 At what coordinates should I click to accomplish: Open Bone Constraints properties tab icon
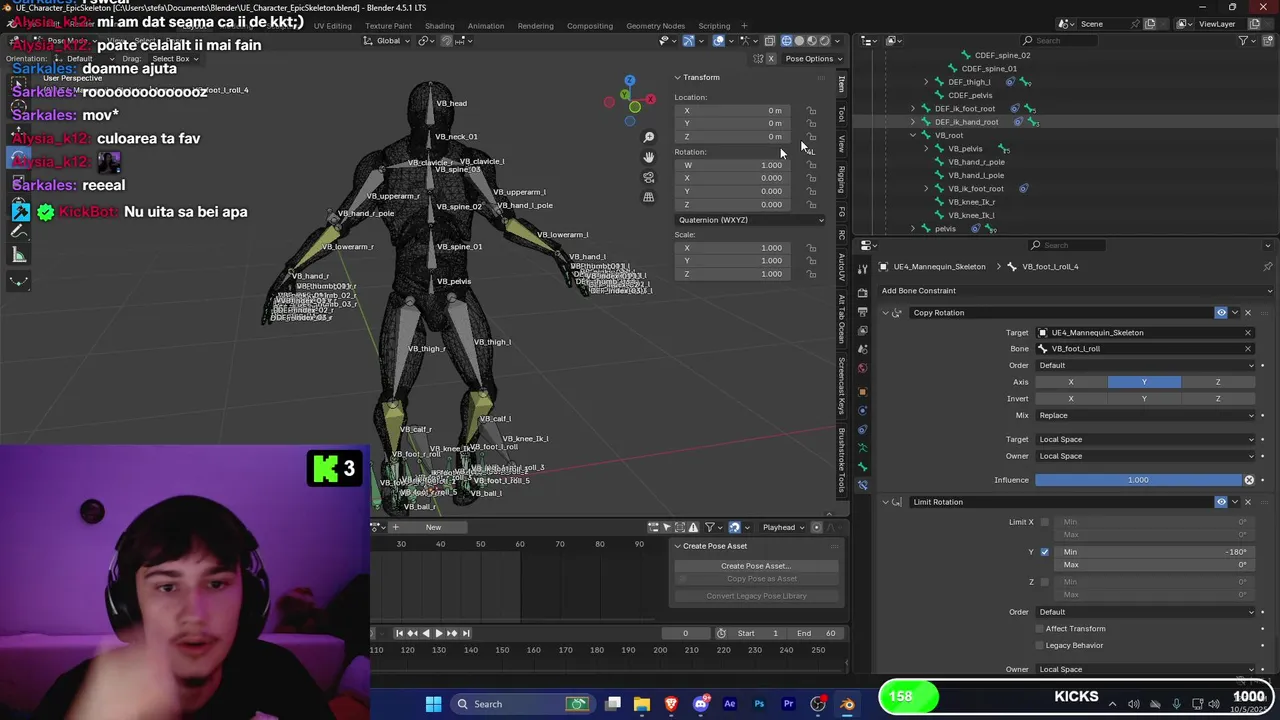click(862, 485)
